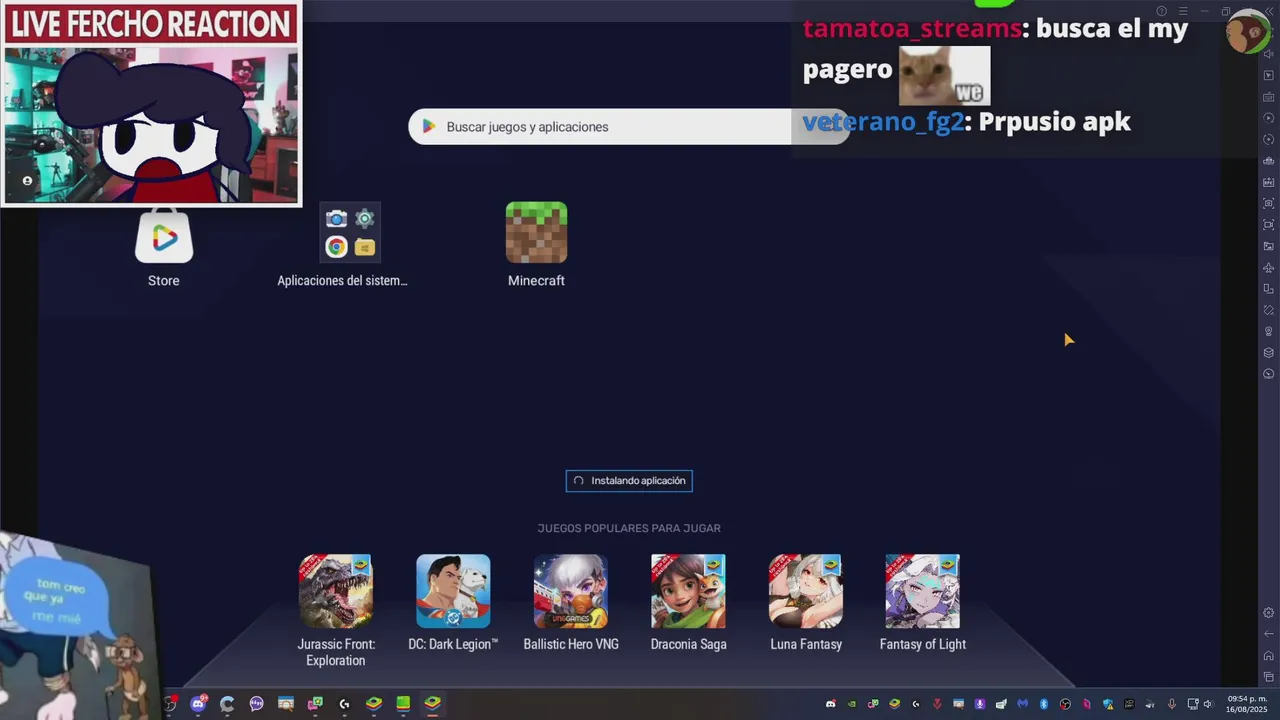Click the rotate device icon in sidebar
Viewport: 1280px width, 720px height.
coord(1269,288)
